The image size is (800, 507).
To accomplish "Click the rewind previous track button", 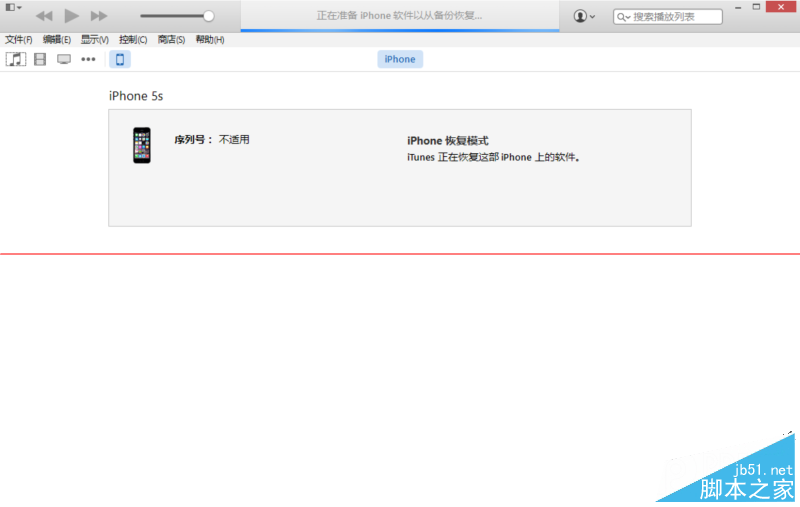I will 44,16.
